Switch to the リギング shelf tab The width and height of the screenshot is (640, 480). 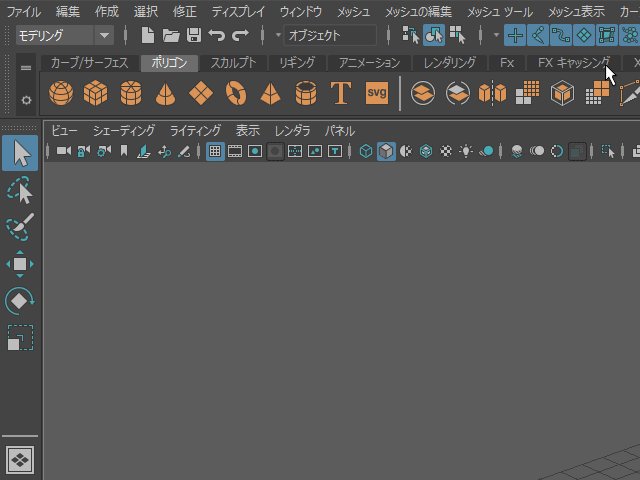click(x=297, y=63)
